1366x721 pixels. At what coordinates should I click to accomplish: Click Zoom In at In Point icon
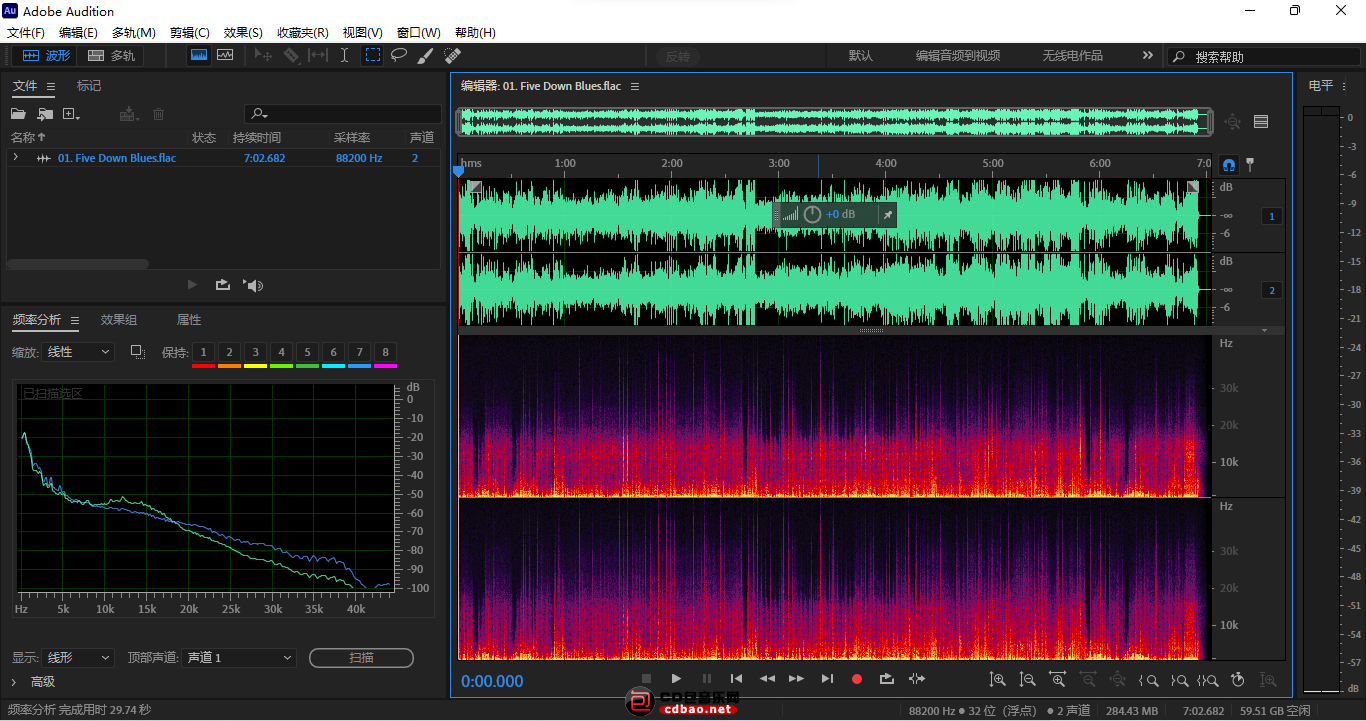point(1148,680)
